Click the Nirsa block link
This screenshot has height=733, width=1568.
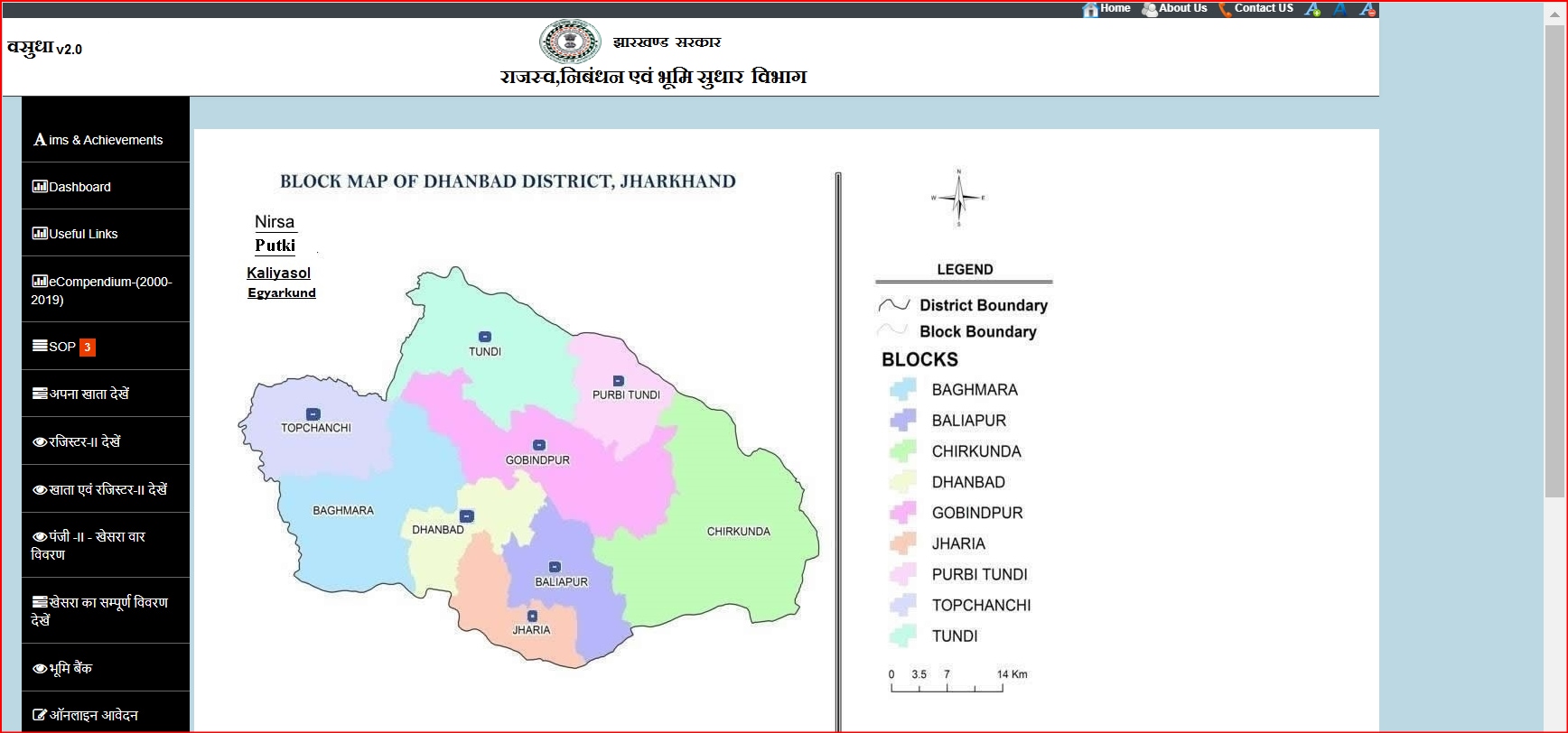coord(275,222)
